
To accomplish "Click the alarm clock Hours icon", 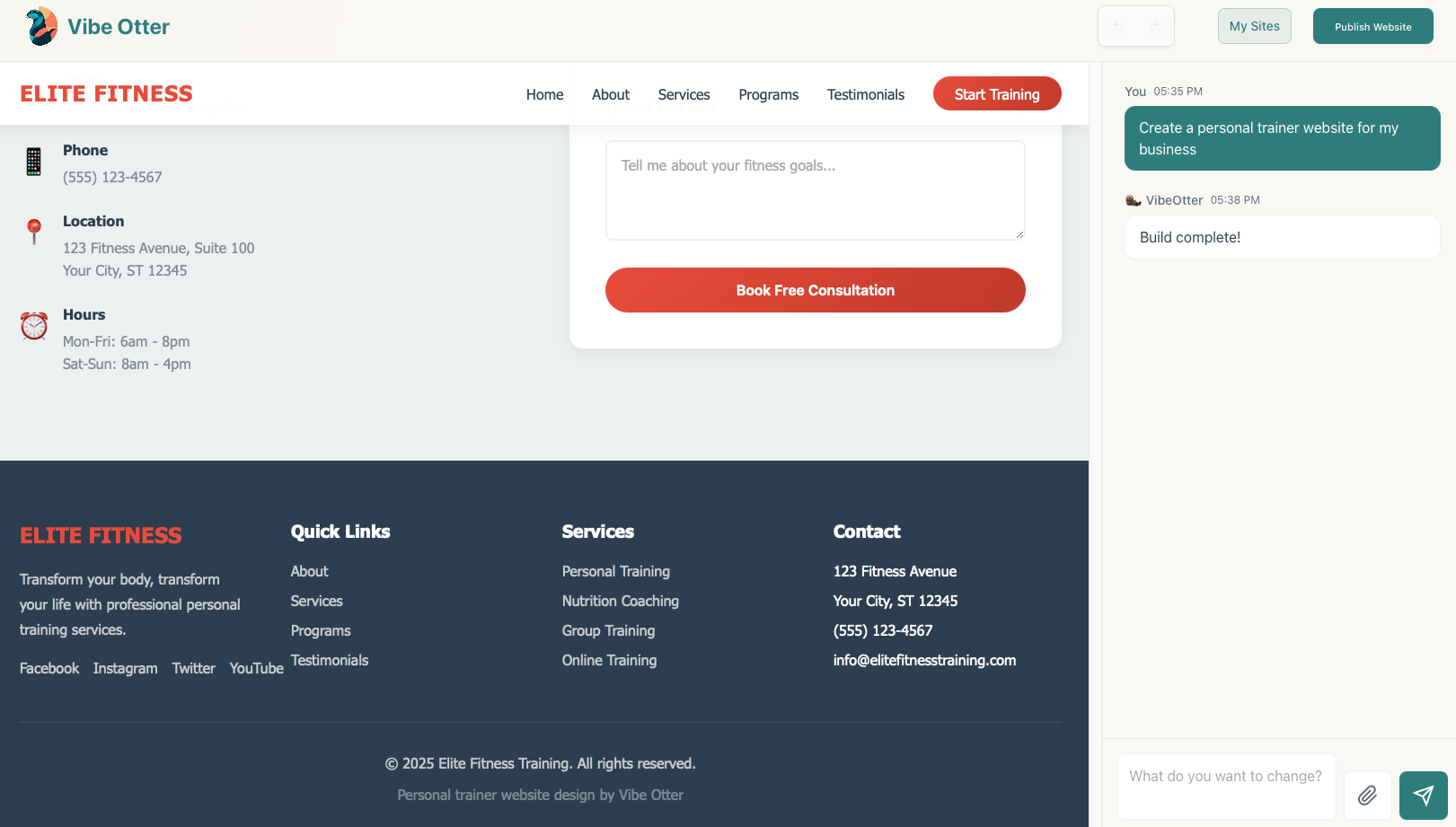I will tap(33, 326).
